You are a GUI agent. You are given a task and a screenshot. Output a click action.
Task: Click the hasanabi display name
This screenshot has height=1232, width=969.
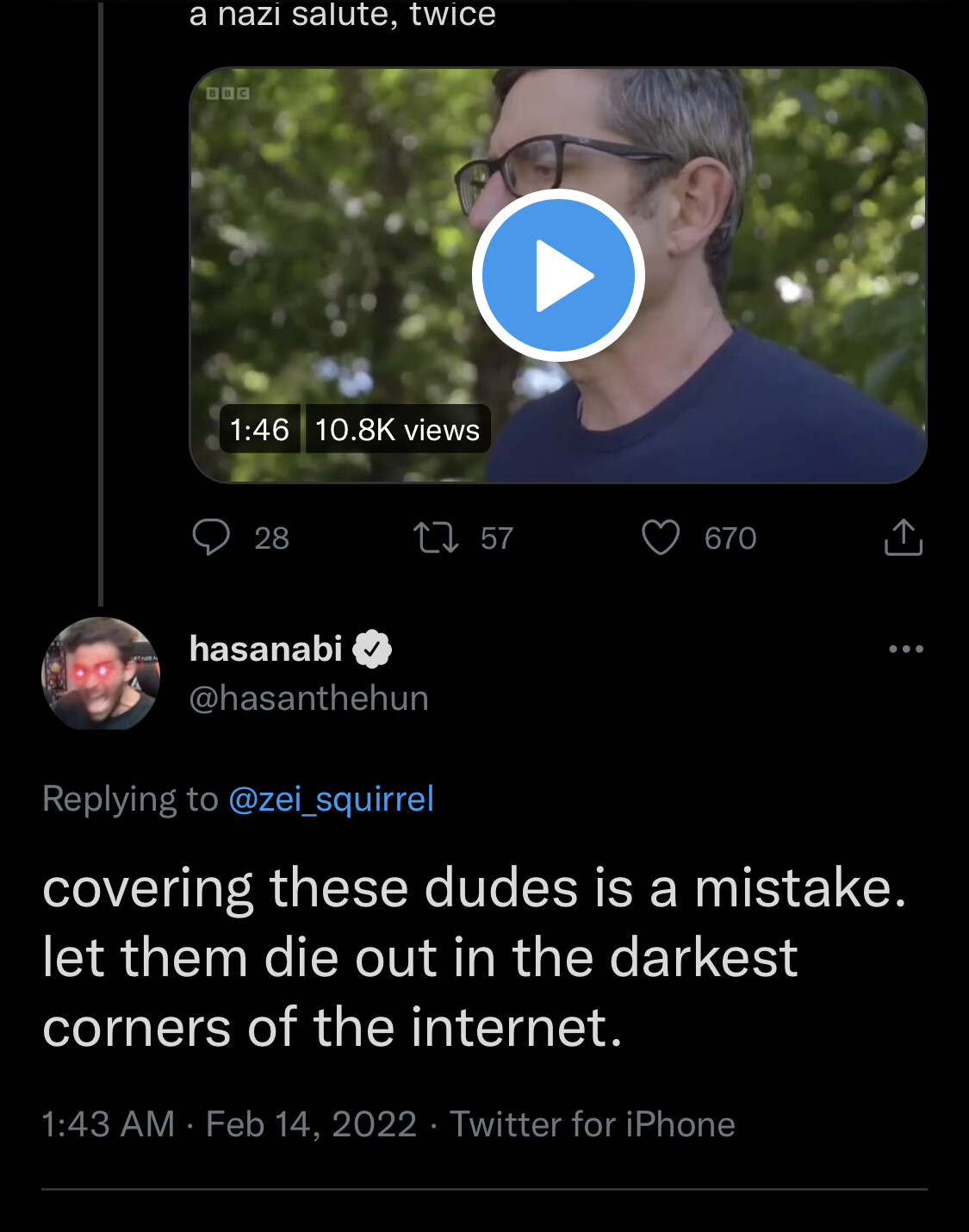pyautogui.click(x=266, y=649)
